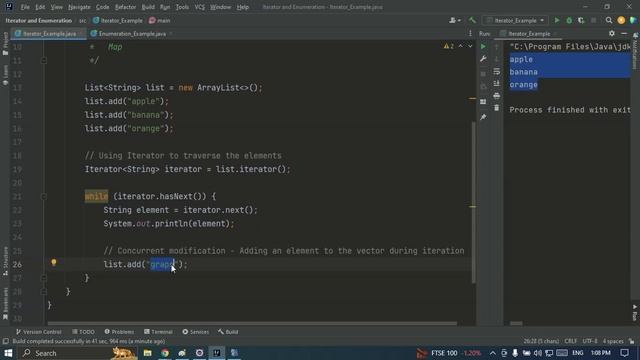This screenshot has height=360, width=640.
Task: Open Terminal tool window
Action: tap(158, 332)
